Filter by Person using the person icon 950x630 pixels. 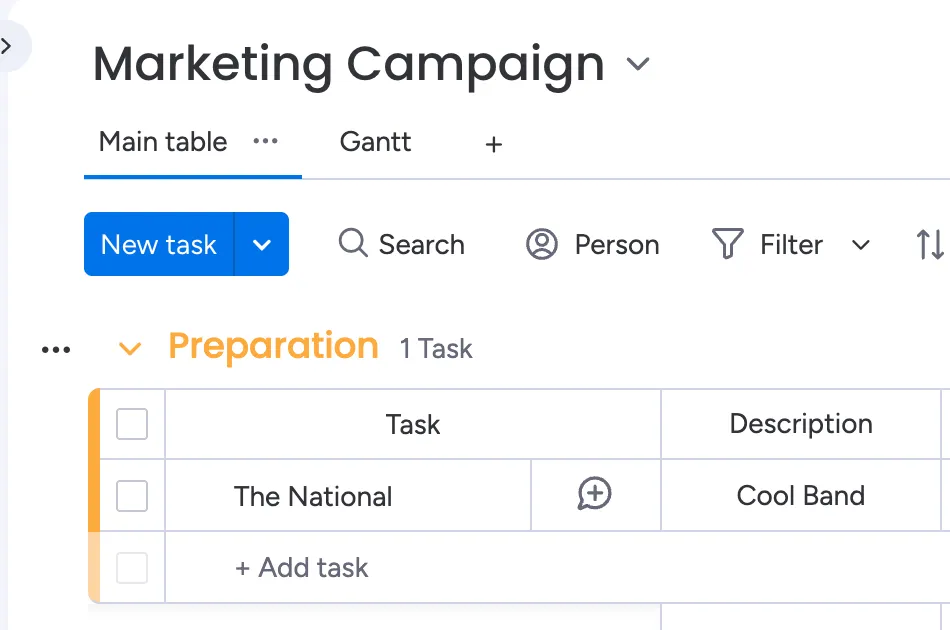542,245
